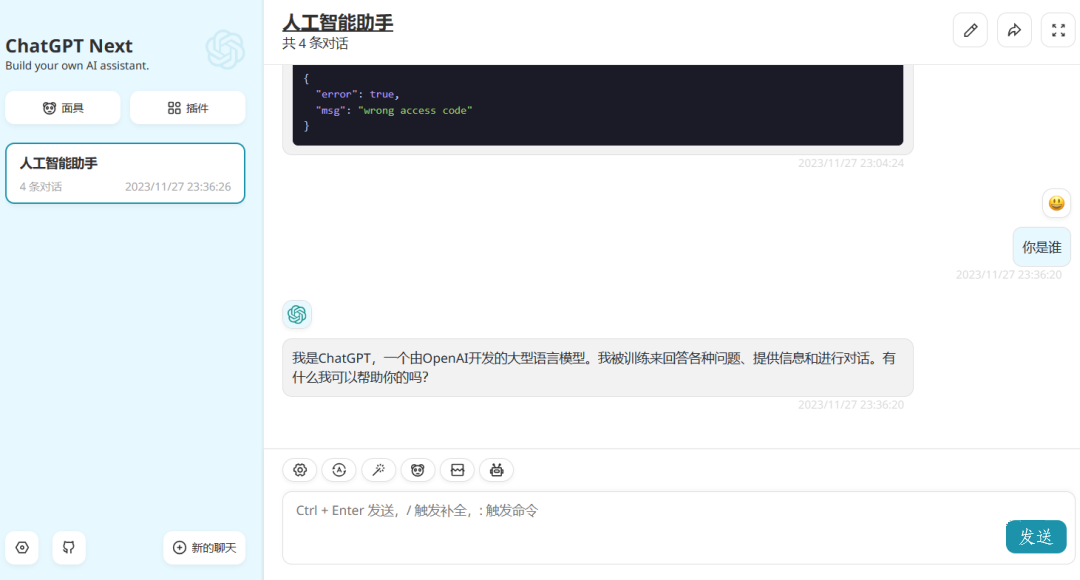Toggle fullscreen with expand icon

(x=1058, y=30)
